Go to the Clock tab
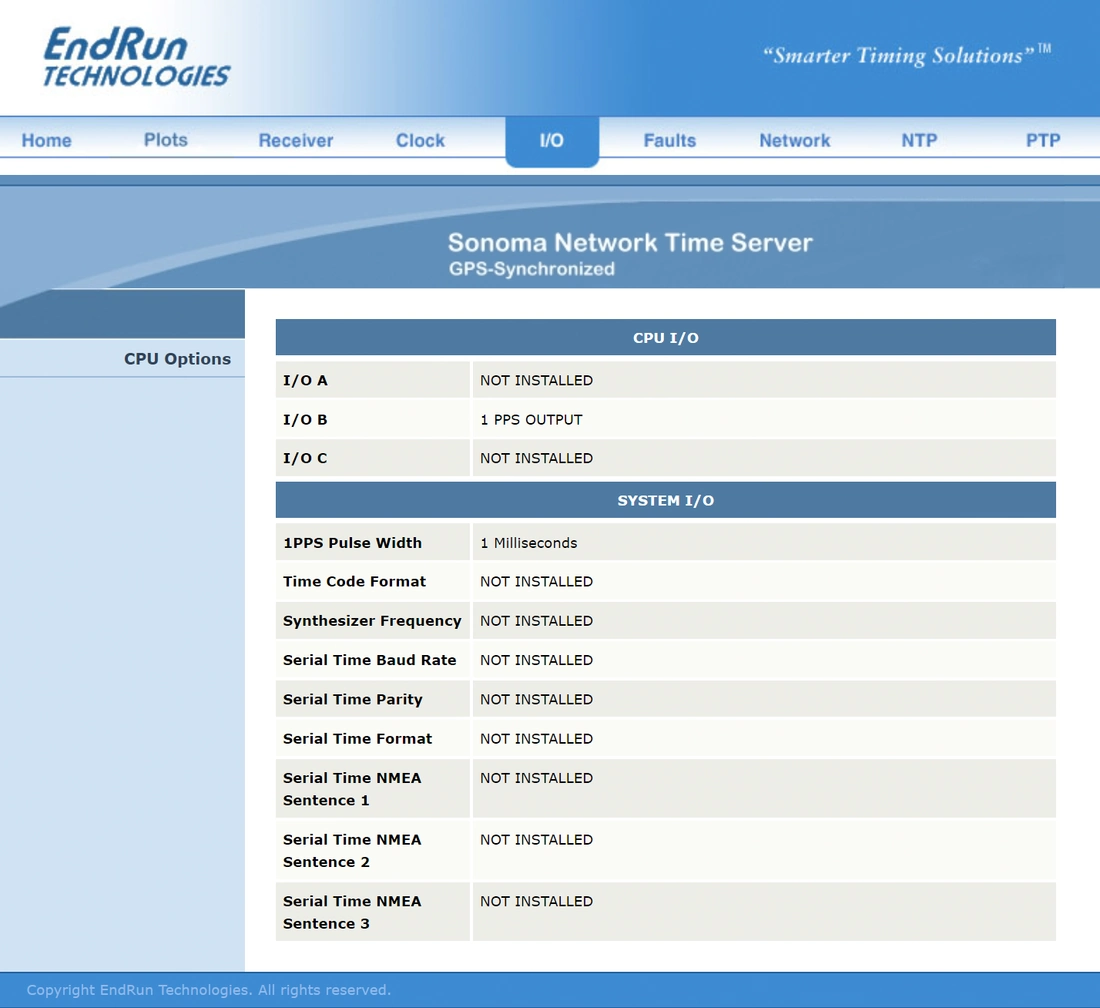The width and height of the screenshot is (1100, 1008). [420, 140]
